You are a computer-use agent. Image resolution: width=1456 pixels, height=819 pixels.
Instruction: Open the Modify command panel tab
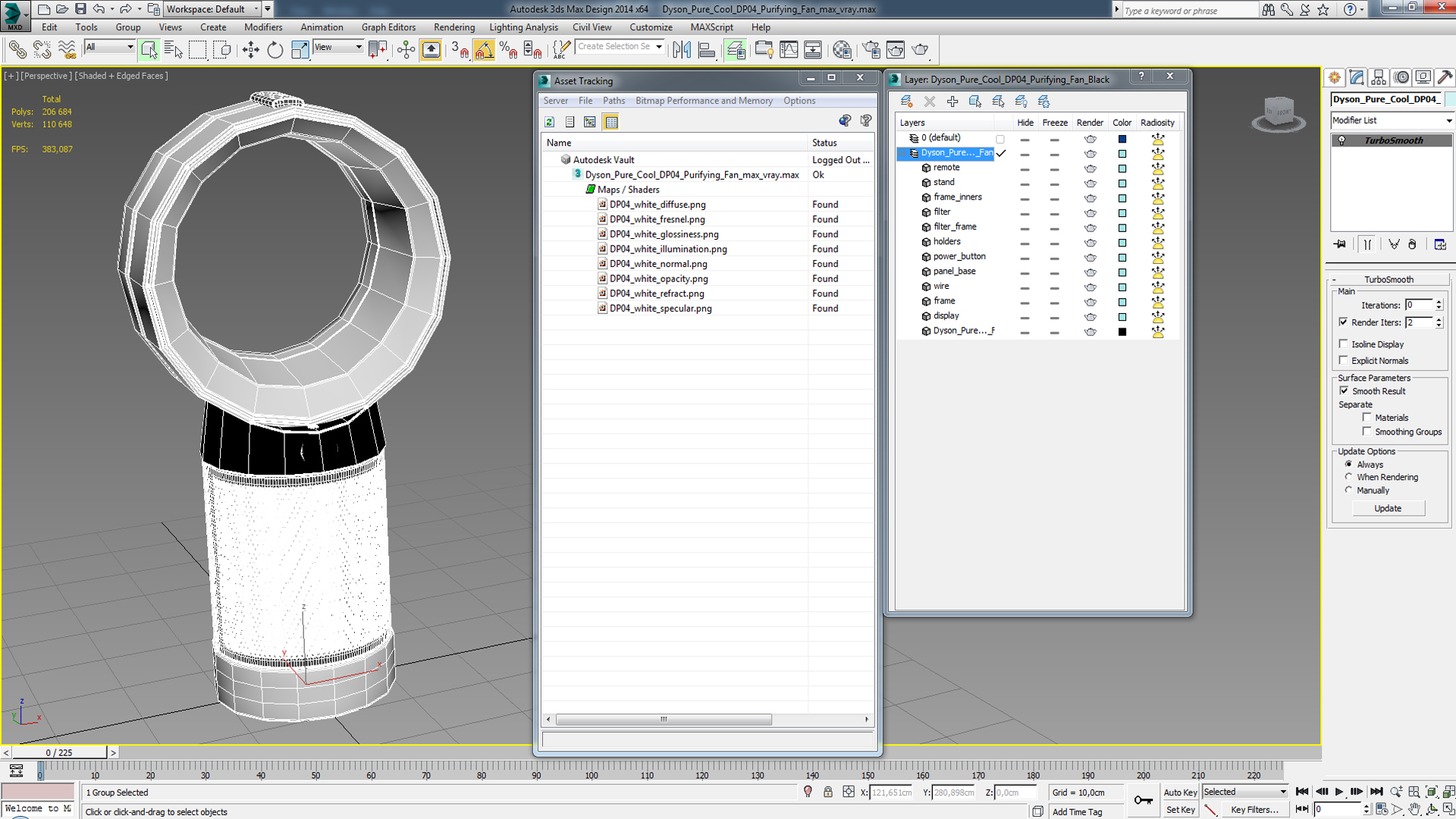tap(1357, 77)
